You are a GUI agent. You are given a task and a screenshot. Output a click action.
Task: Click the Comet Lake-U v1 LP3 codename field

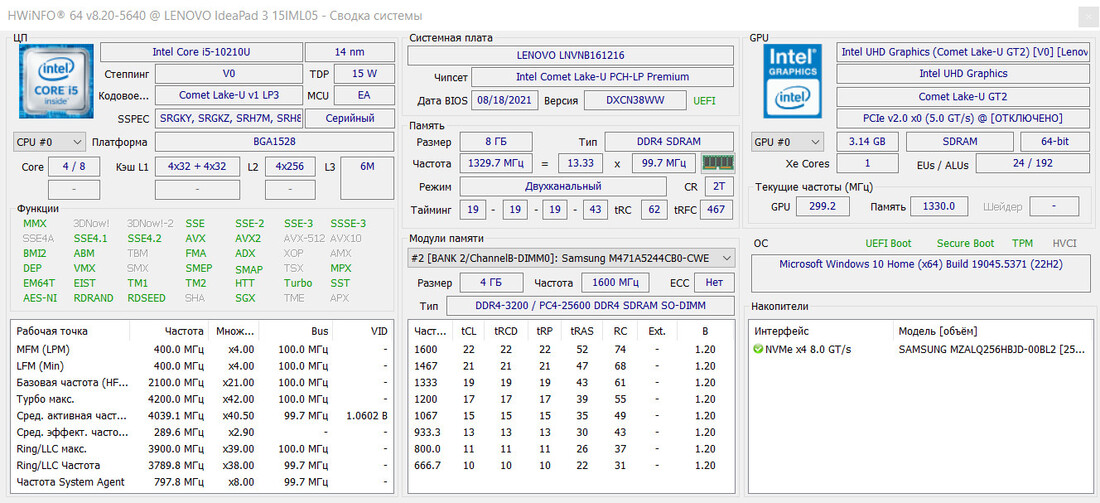pos(229,95)
